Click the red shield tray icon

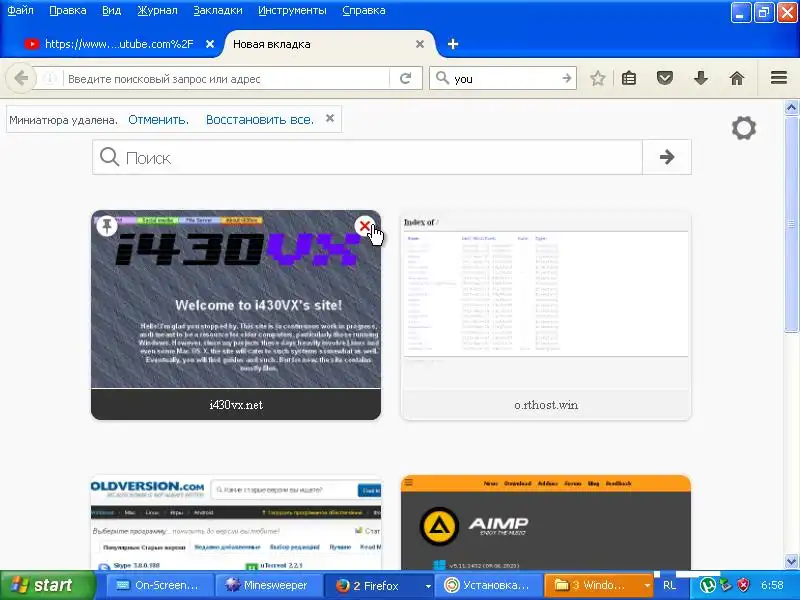point(744,585)
